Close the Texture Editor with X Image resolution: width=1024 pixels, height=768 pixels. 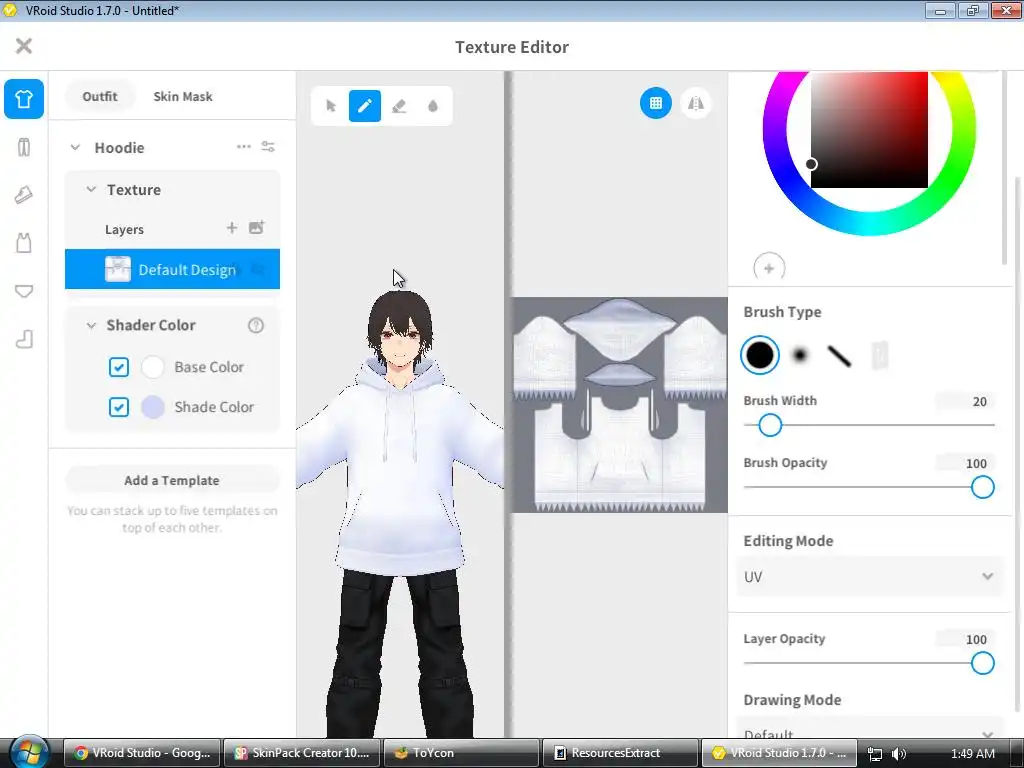click(x=24, y=46)
